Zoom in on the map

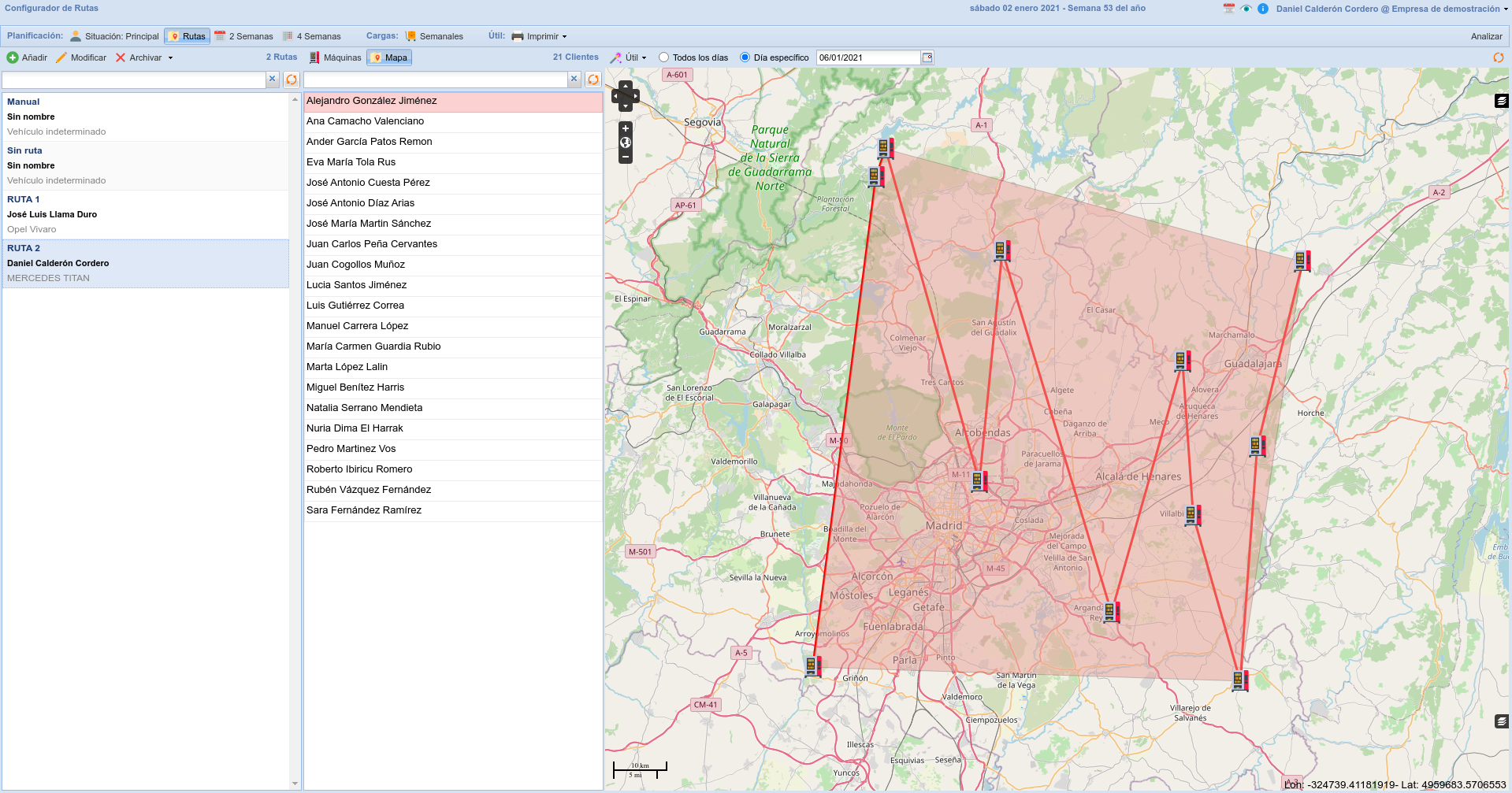tap(626, 128)
